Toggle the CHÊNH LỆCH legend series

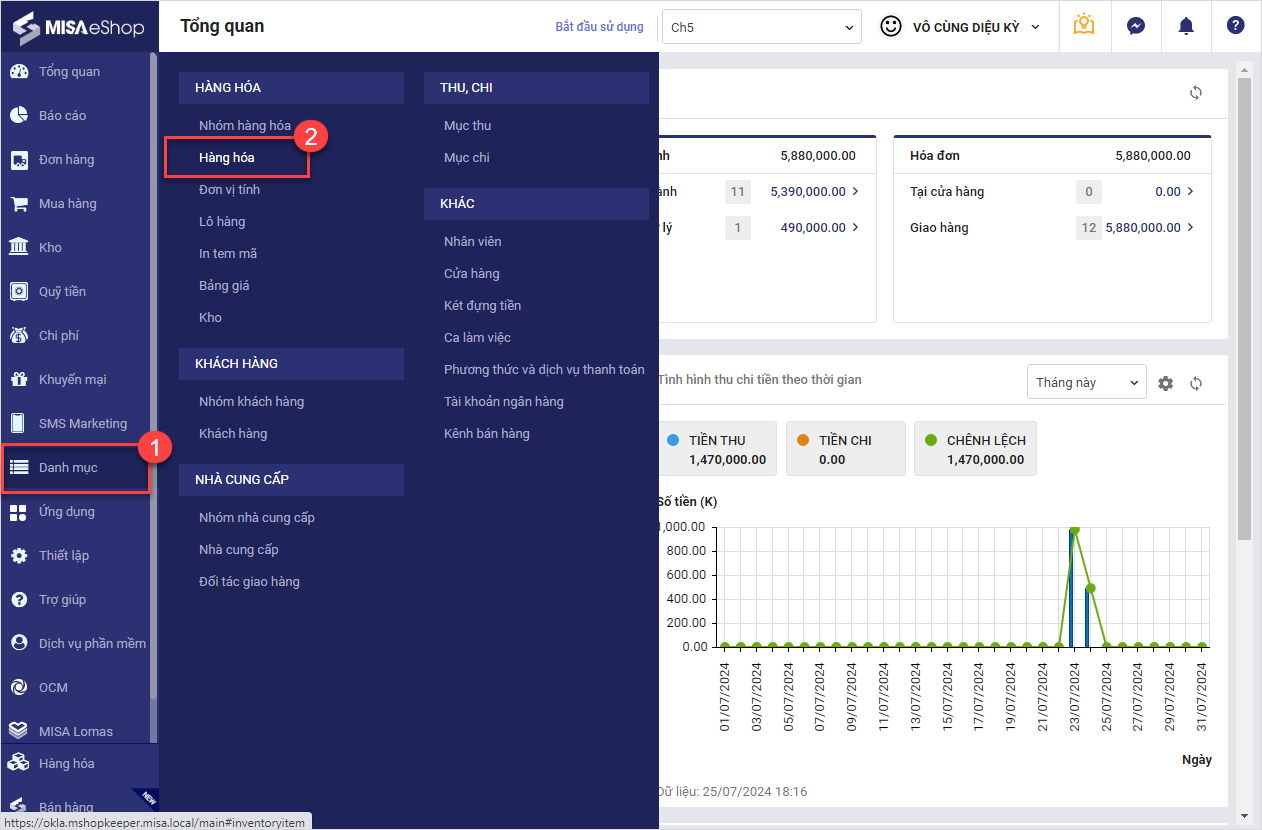coord(975,449)
